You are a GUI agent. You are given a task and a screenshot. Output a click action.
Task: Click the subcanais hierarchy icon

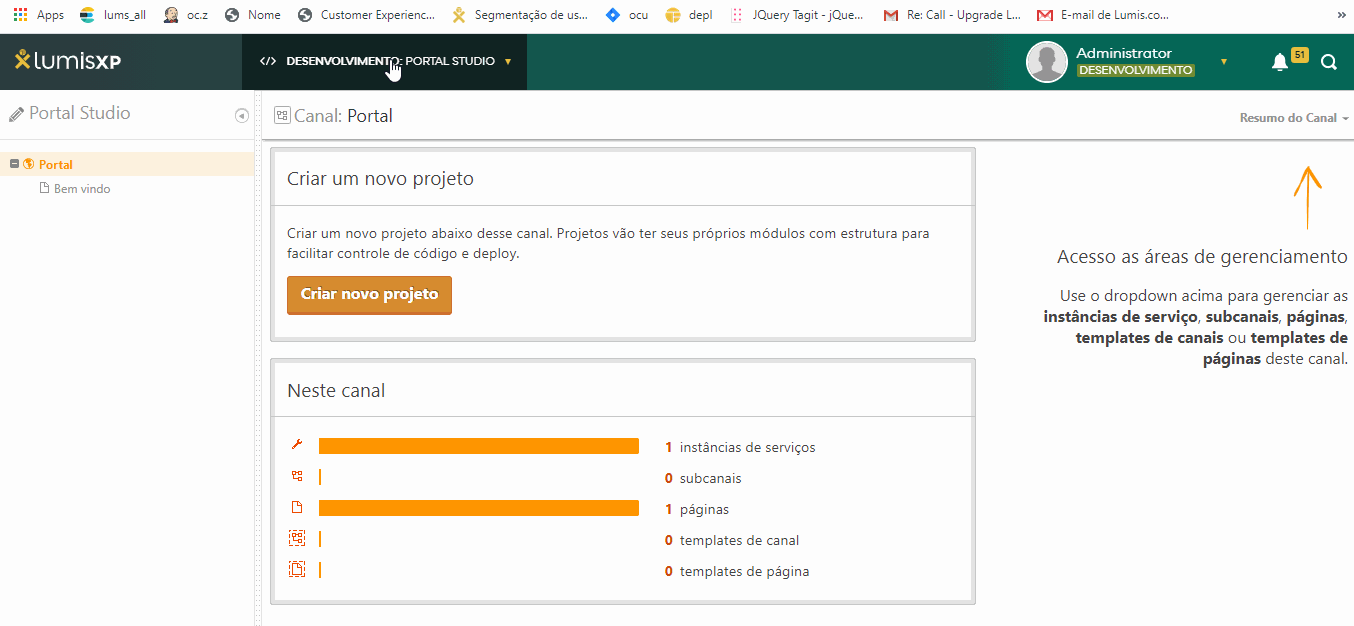click(x=297, y=477)
